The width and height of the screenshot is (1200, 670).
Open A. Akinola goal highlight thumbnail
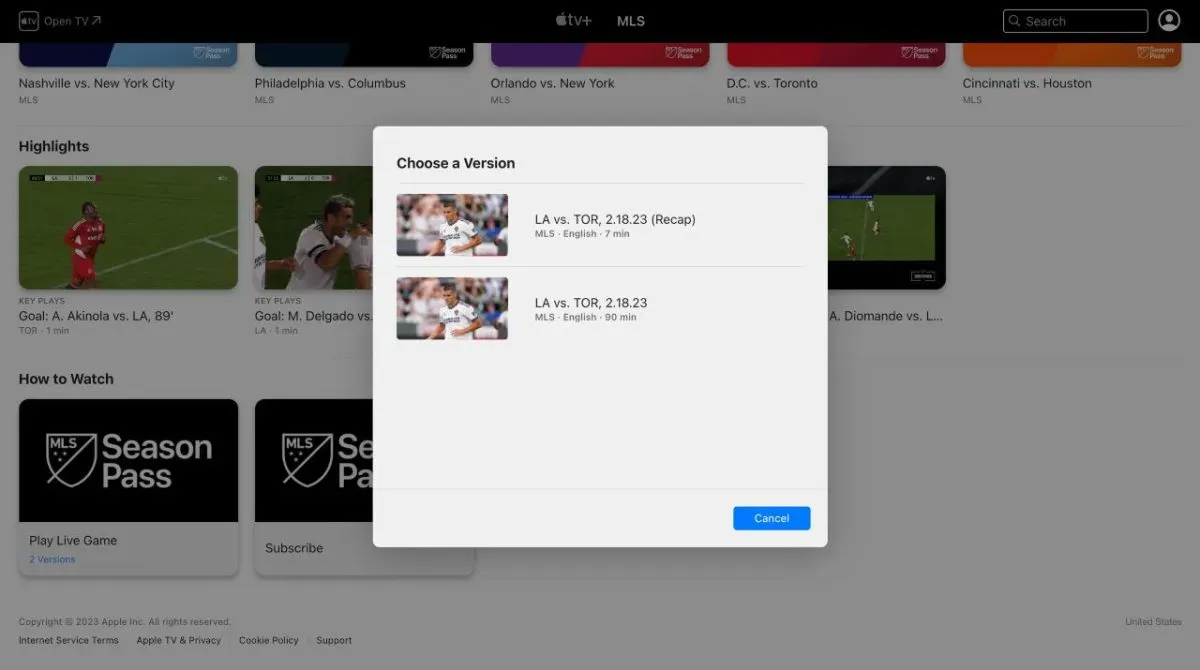click(128, 227)
